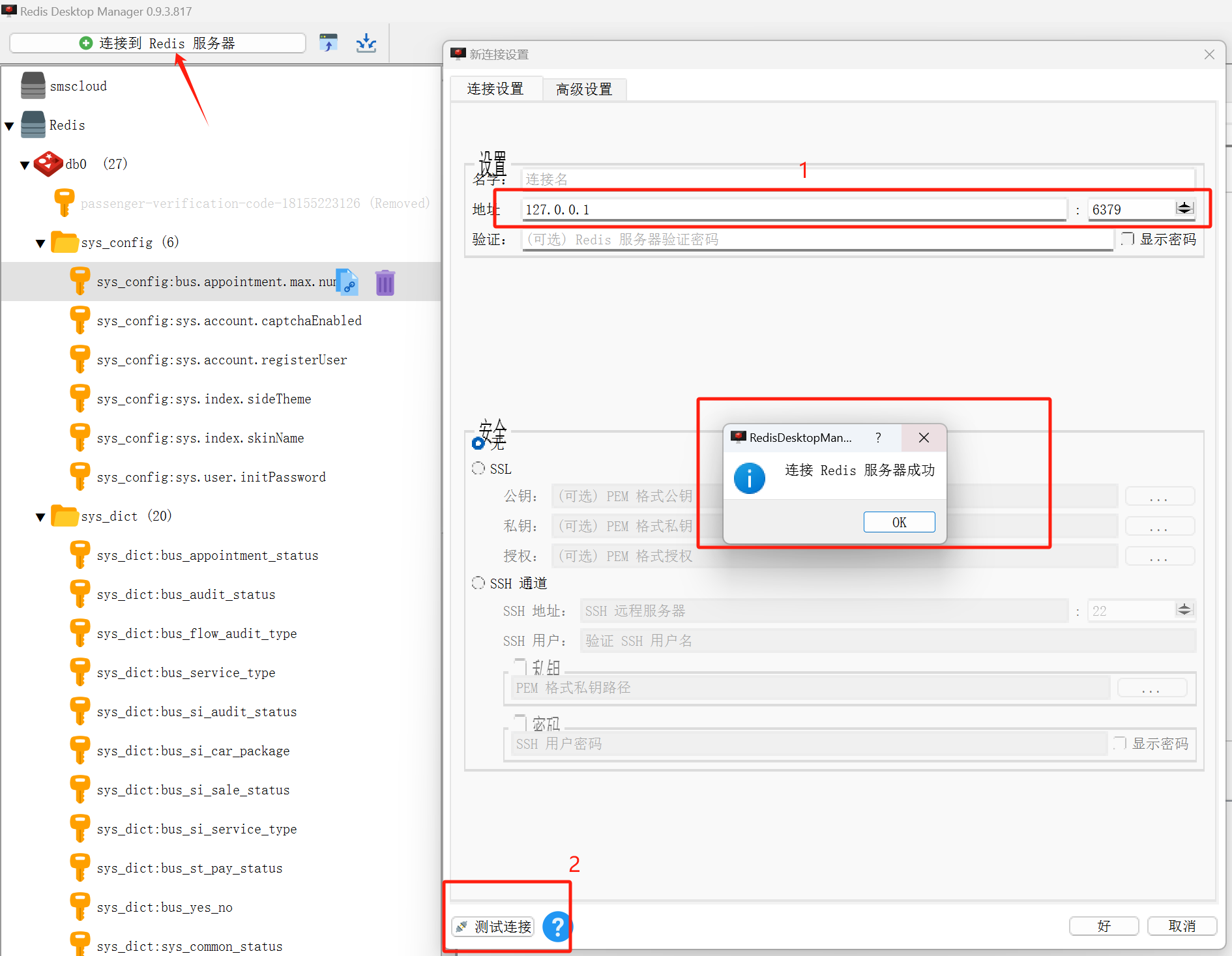
Task: Click the help question mark in success dialog title
Action: tap(878, 437)
